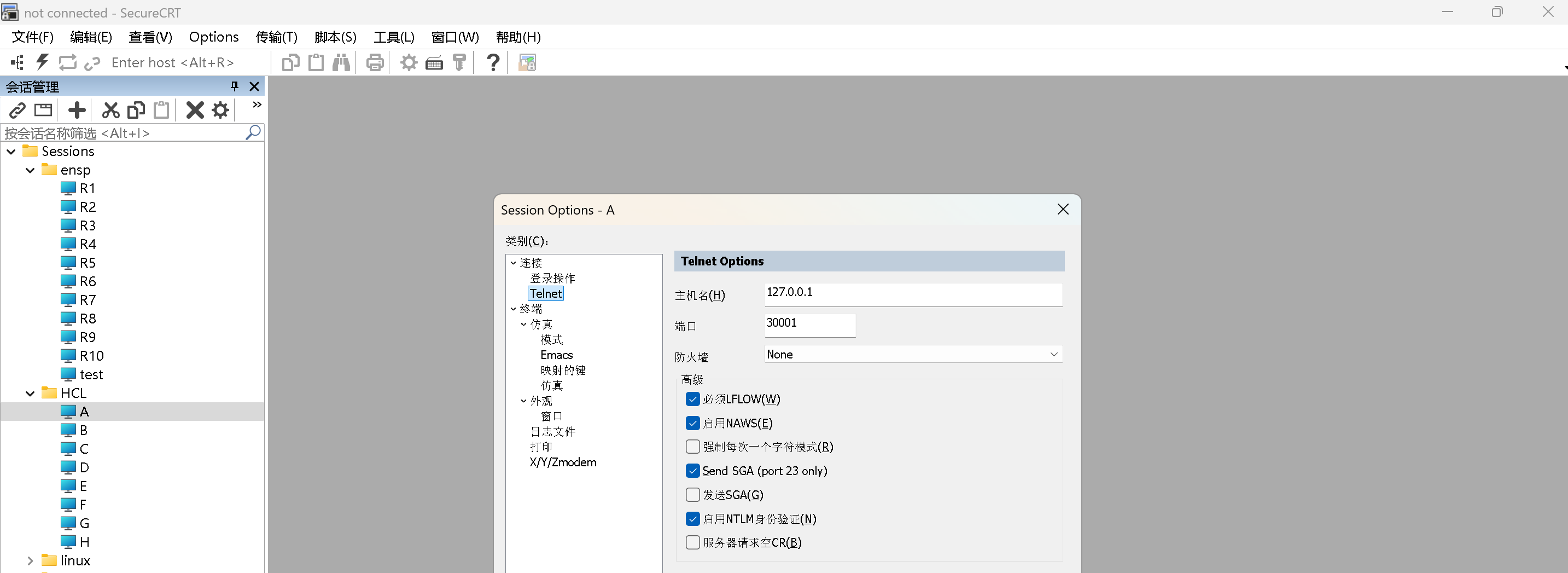The height and width of the screenshot is (573, 1568).
Task: Click the Session Manager toggle toolbar icon
Action: point(17,62)
